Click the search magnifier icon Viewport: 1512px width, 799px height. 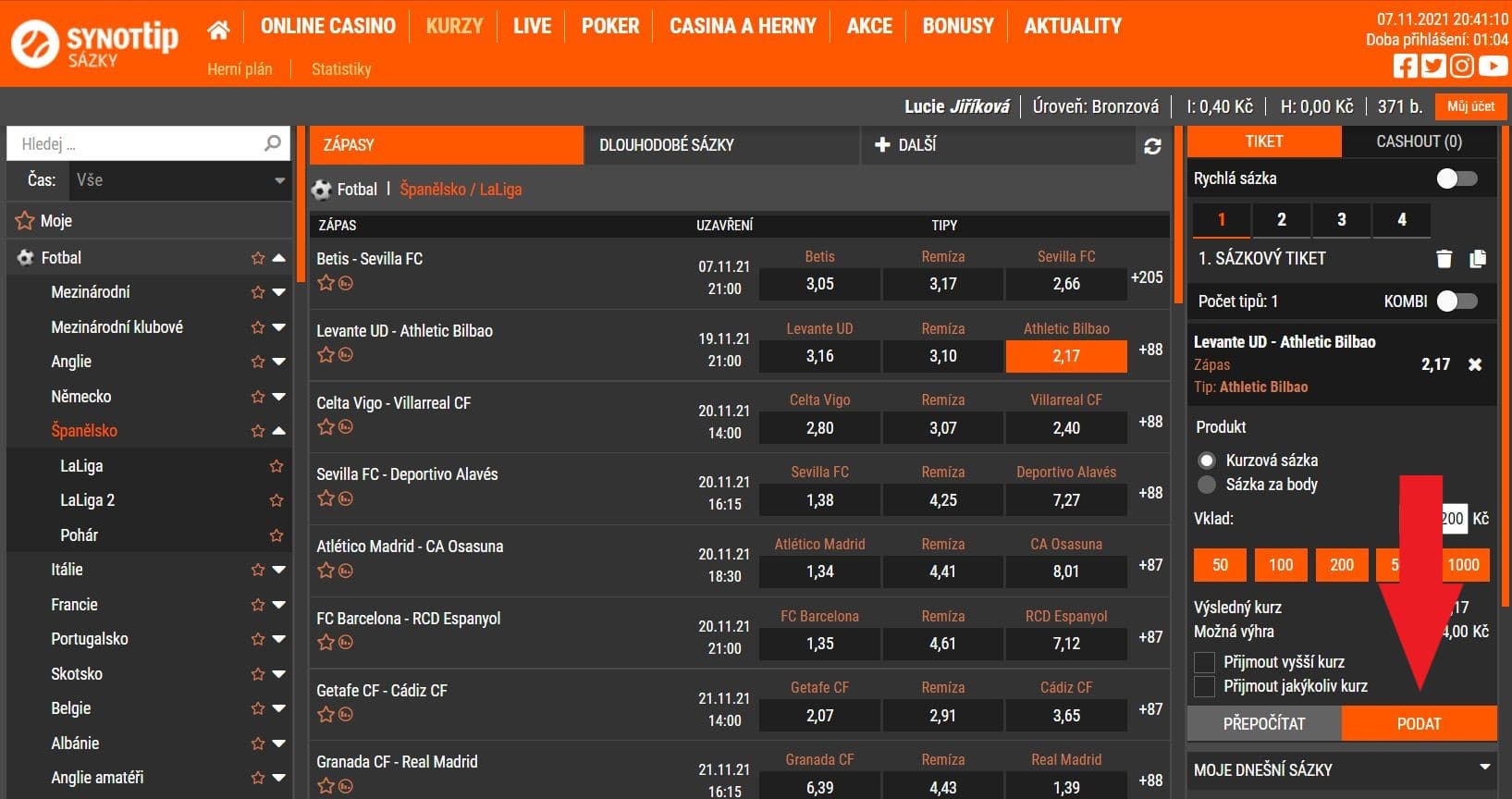click(x=272, y=143)
